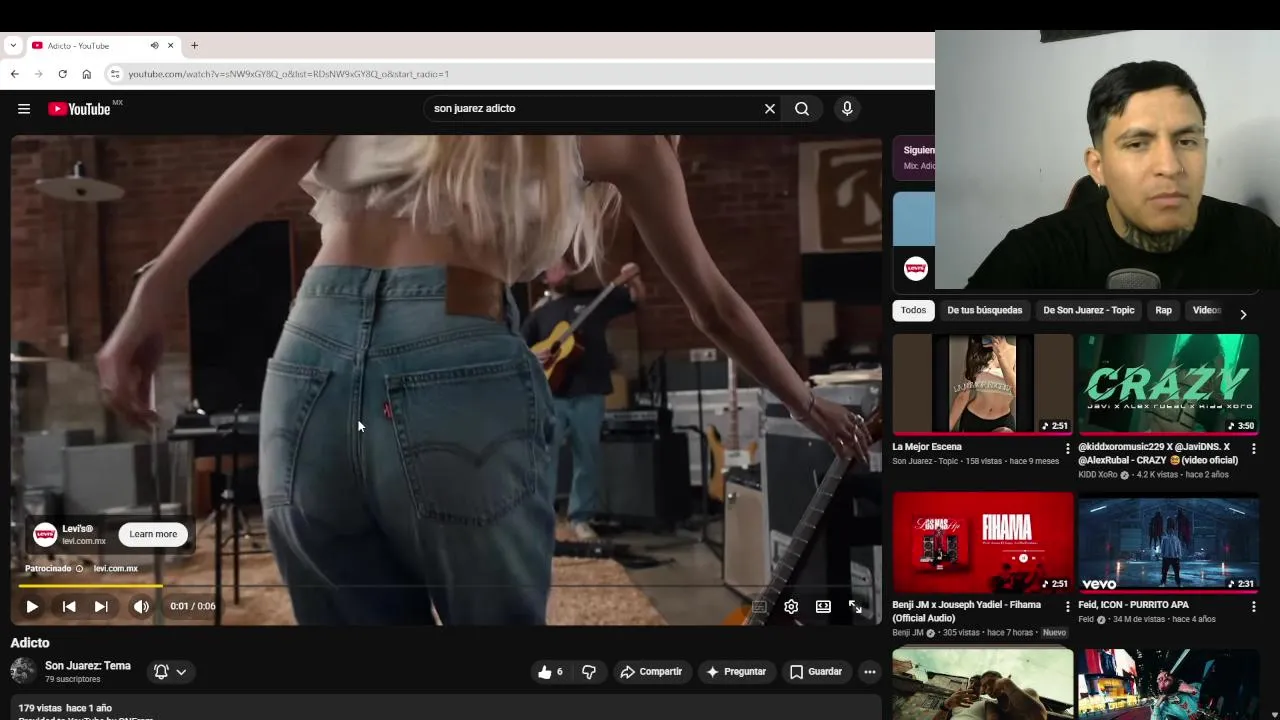
Task: Open ad info icon beside Patrocinado
Action: pyautogui.click(x=79, y=569)
